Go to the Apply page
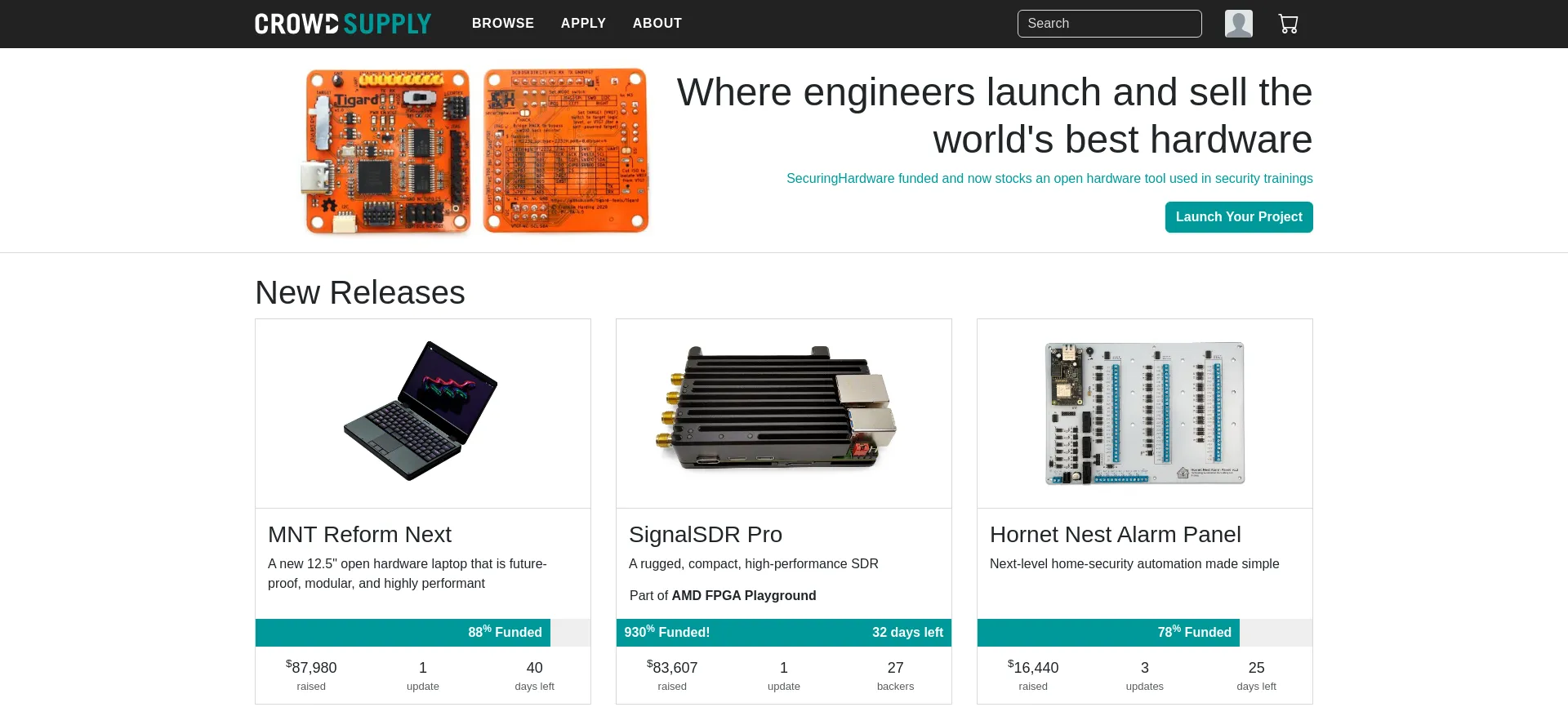This screenshot has height=725, width=1568. coord(583,24)
